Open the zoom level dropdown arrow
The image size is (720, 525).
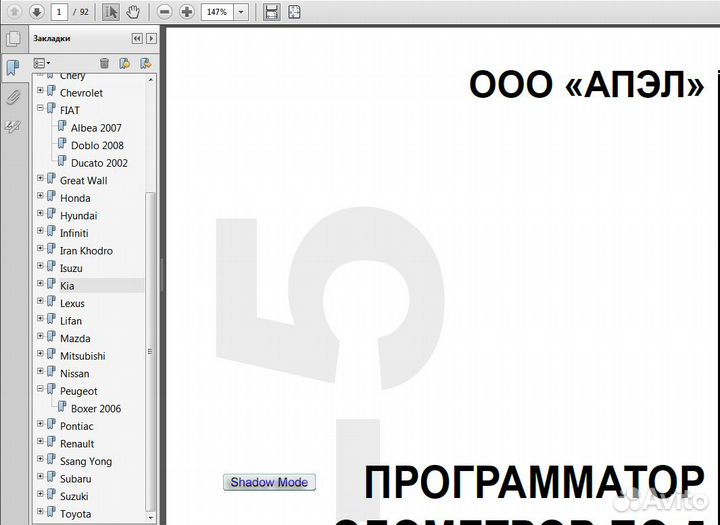click(x=241, y=11)
